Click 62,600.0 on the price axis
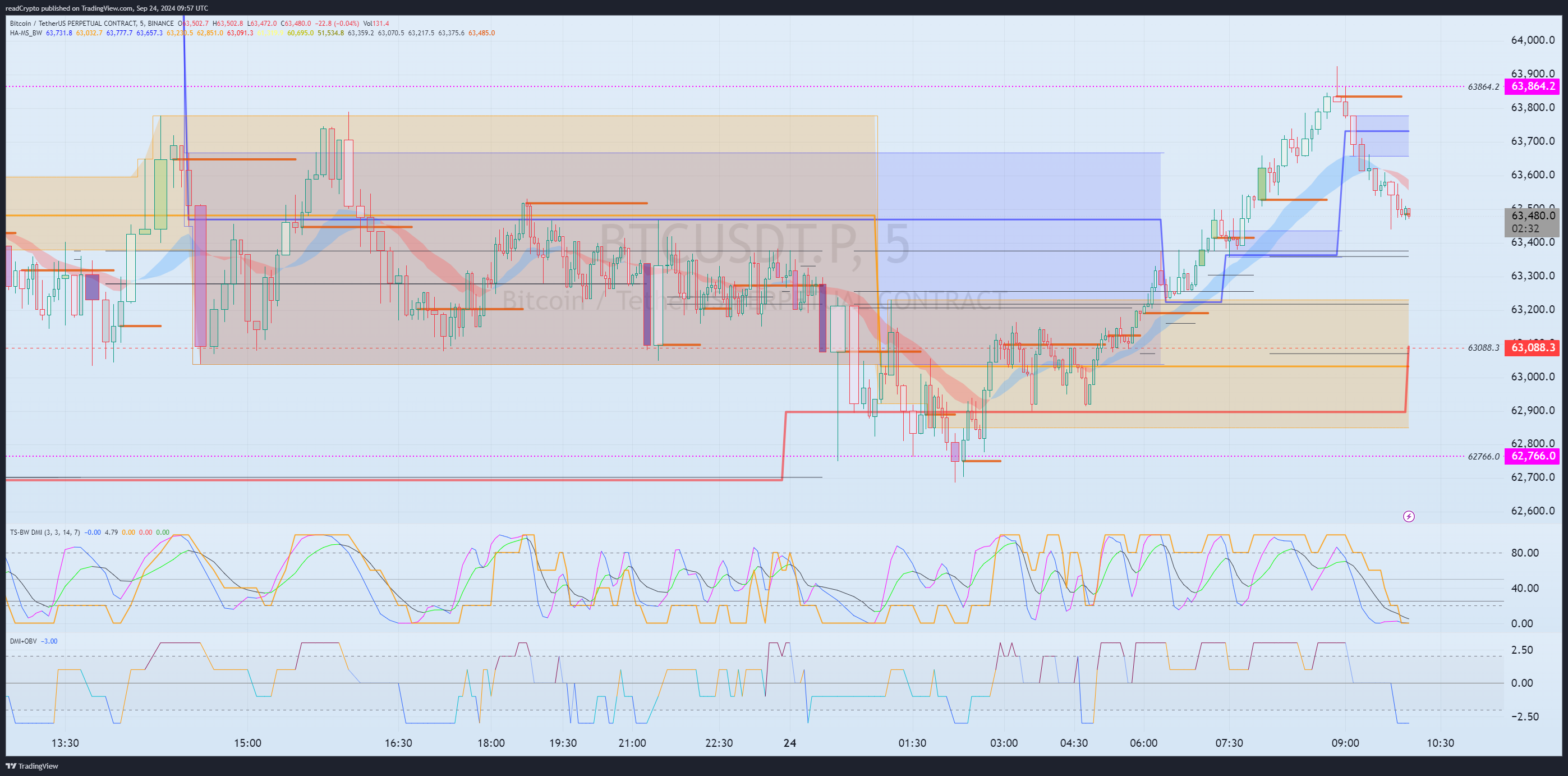Viewport: 1568px width, 776px height. click(1533, 511)
